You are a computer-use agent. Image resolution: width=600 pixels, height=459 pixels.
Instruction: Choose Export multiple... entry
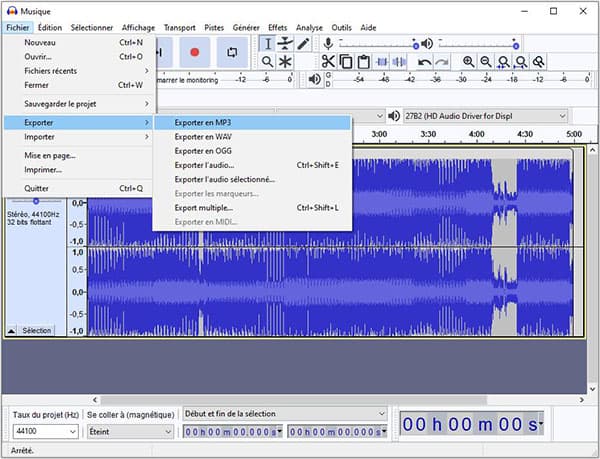[x=252, y=208]
